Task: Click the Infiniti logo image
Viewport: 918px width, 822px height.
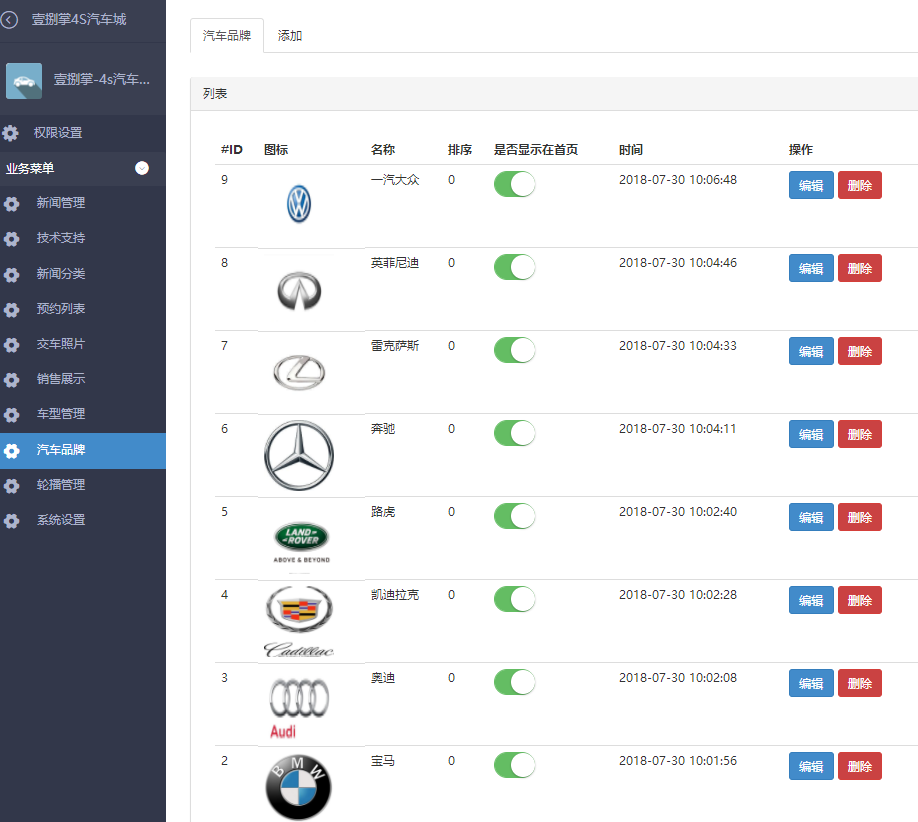Action: tap(299, 290)
